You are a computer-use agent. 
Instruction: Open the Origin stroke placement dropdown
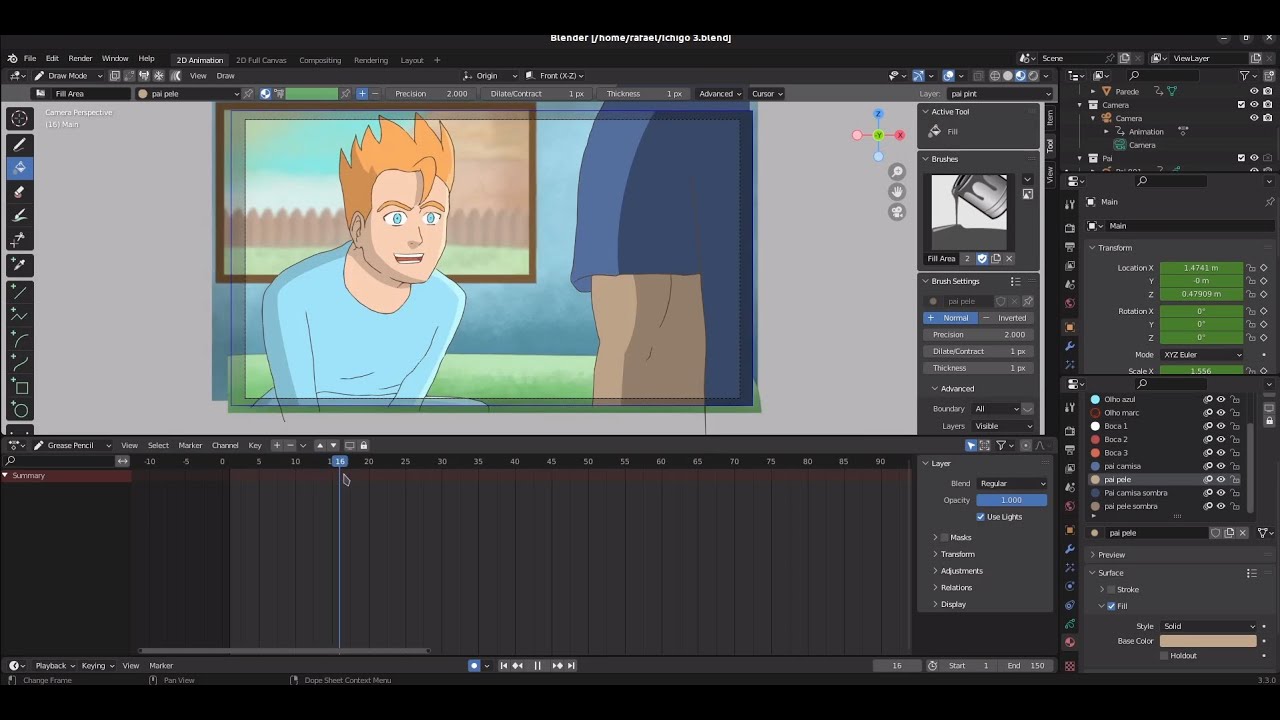coord(490,76)
